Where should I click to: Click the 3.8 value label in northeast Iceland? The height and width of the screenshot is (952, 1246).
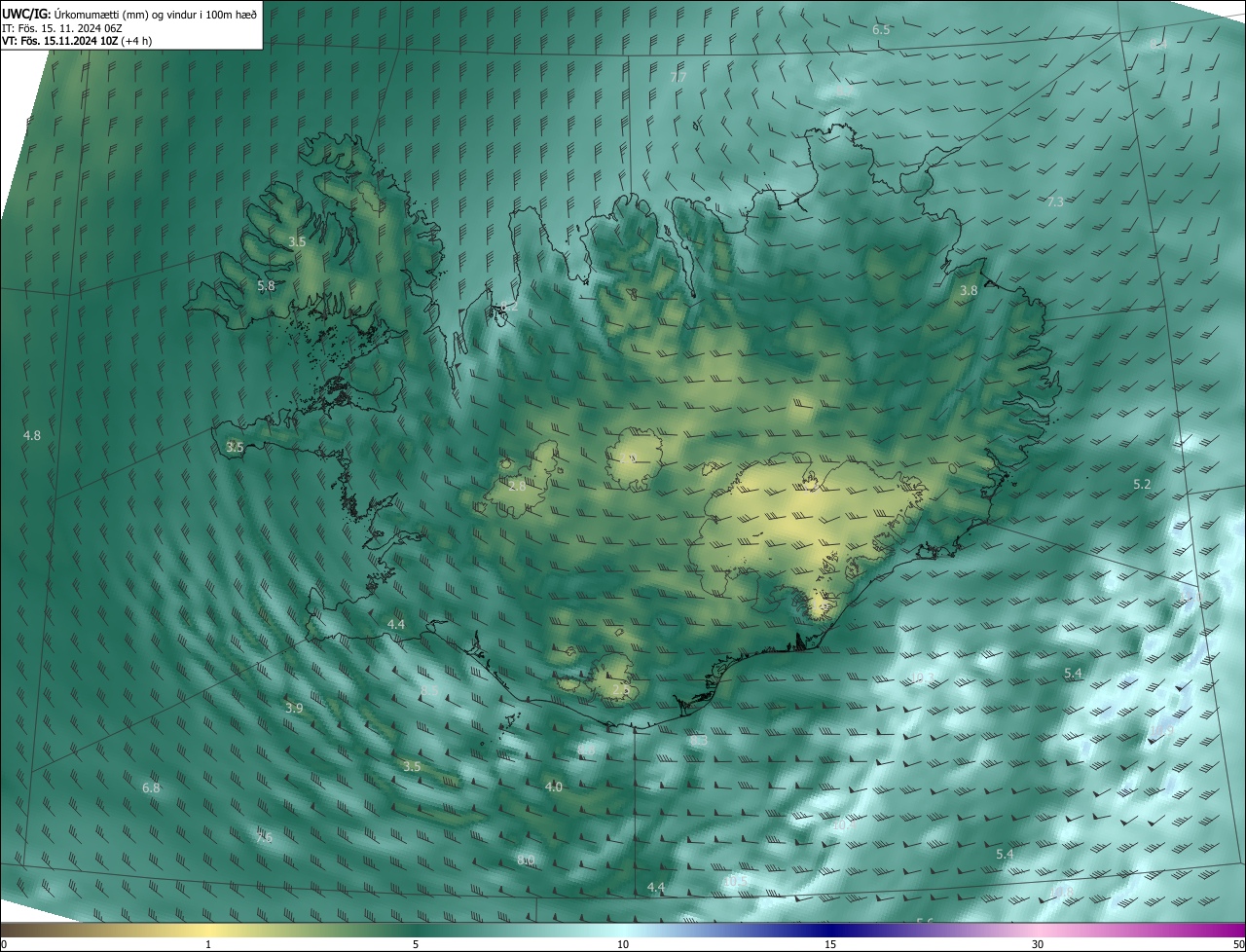[969, 291]
